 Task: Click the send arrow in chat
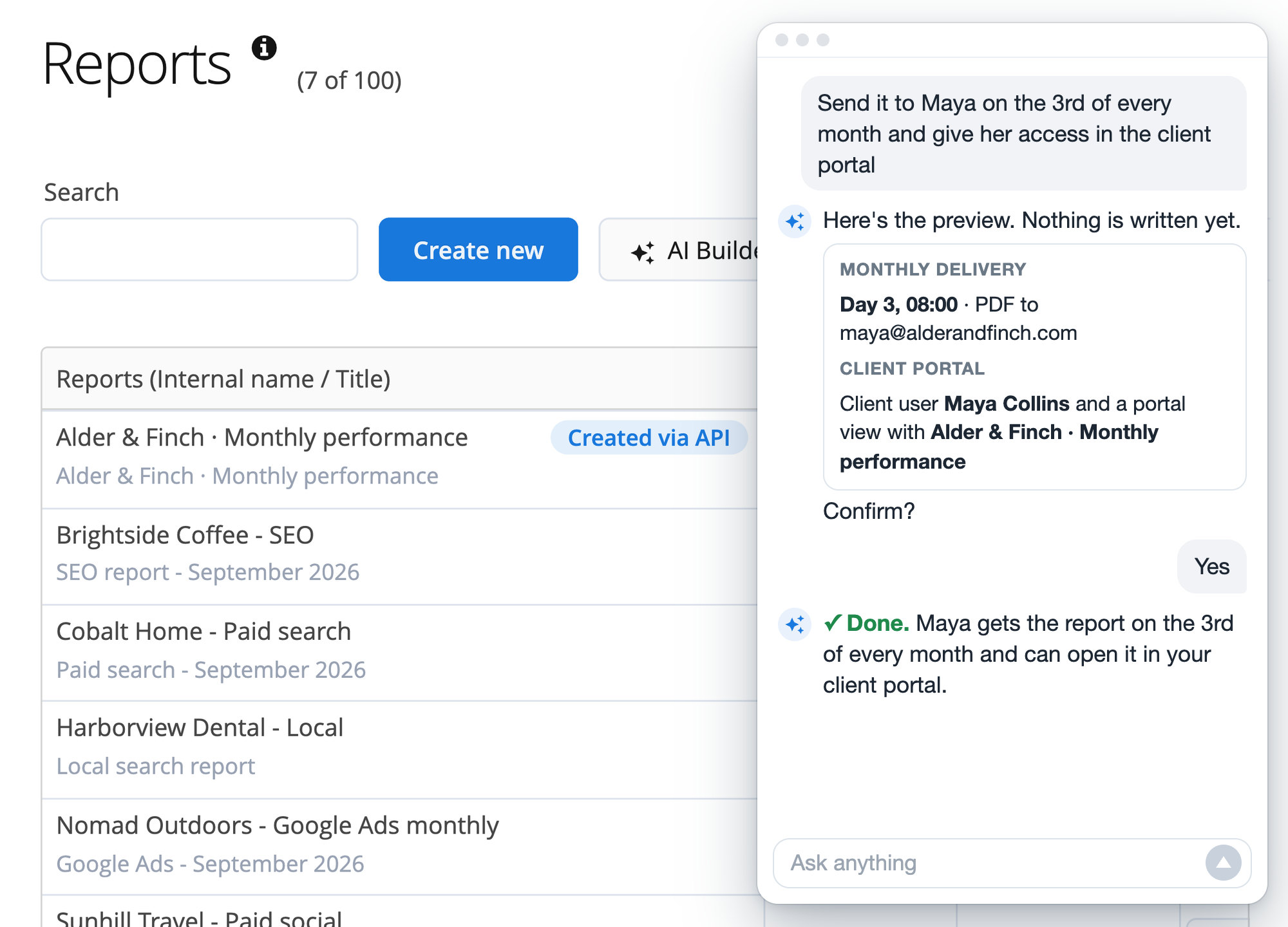pyautogui.click(x=1223, y=863)
